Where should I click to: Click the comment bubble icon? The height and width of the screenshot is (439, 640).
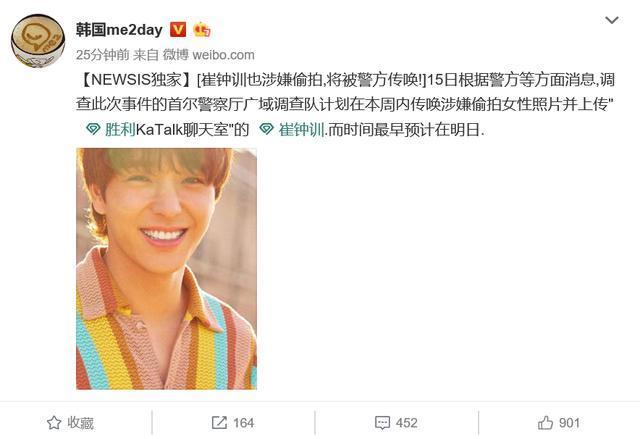[382, 423]
